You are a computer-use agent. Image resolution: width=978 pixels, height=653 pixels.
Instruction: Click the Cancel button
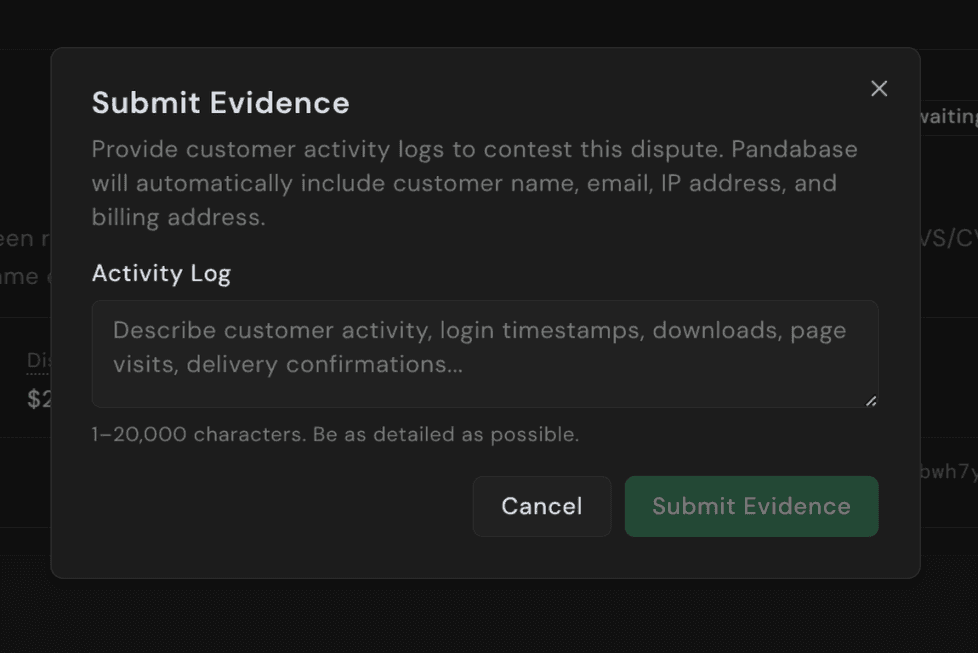click(x=541, y=506)
